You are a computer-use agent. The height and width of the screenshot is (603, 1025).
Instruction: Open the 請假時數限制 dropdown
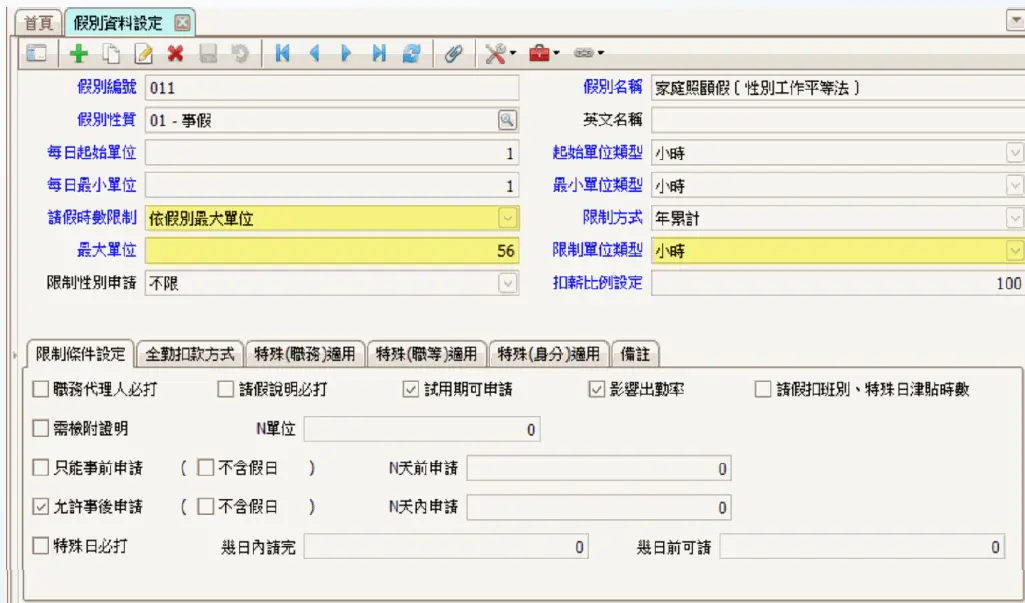[507, 218]
